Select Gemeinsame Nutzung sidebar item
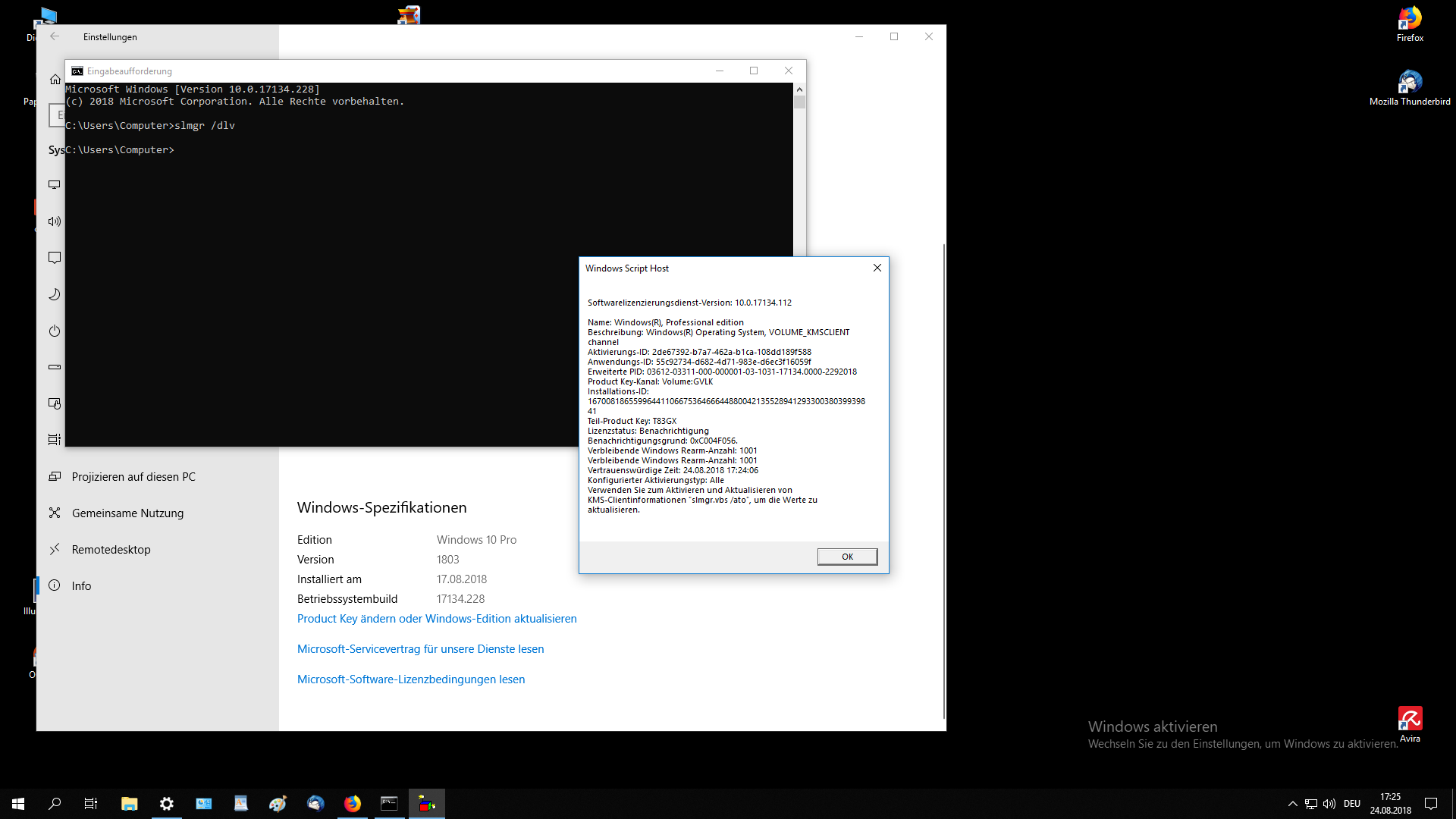 click(127, 513)
